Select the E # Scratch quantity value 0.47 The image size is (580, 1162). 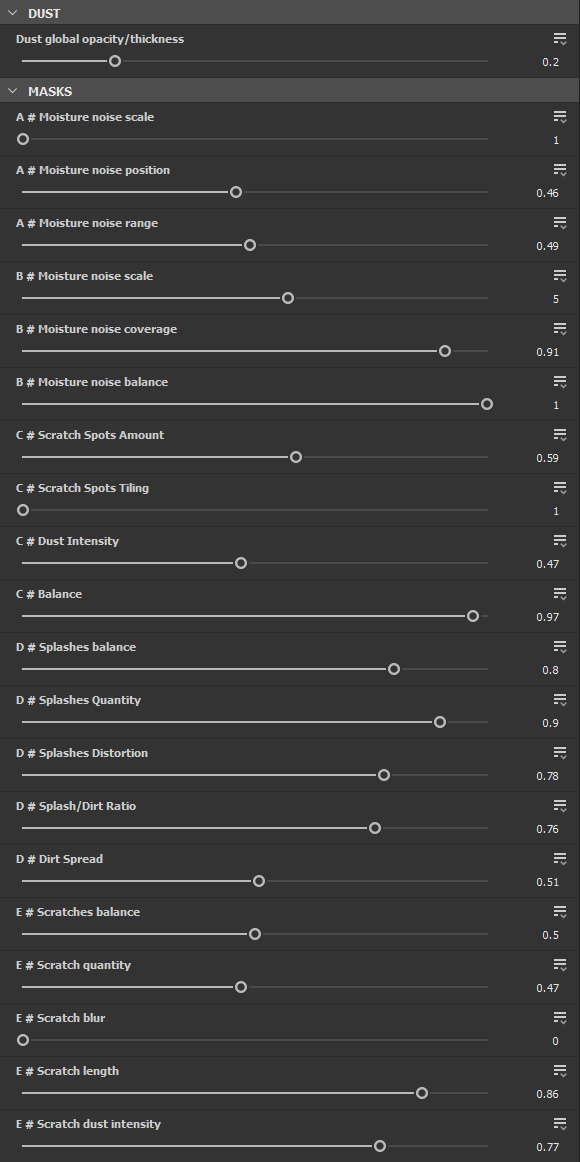click(547, 988)
